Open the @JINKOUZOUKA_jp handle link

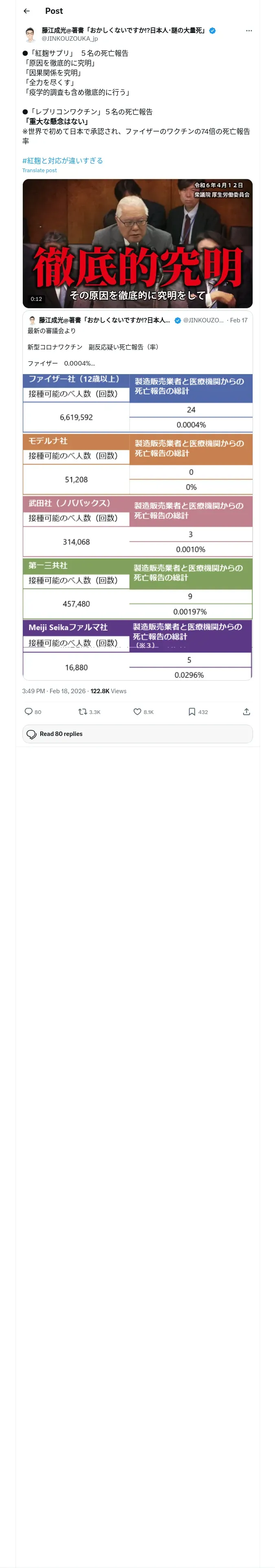click(70, 38)
